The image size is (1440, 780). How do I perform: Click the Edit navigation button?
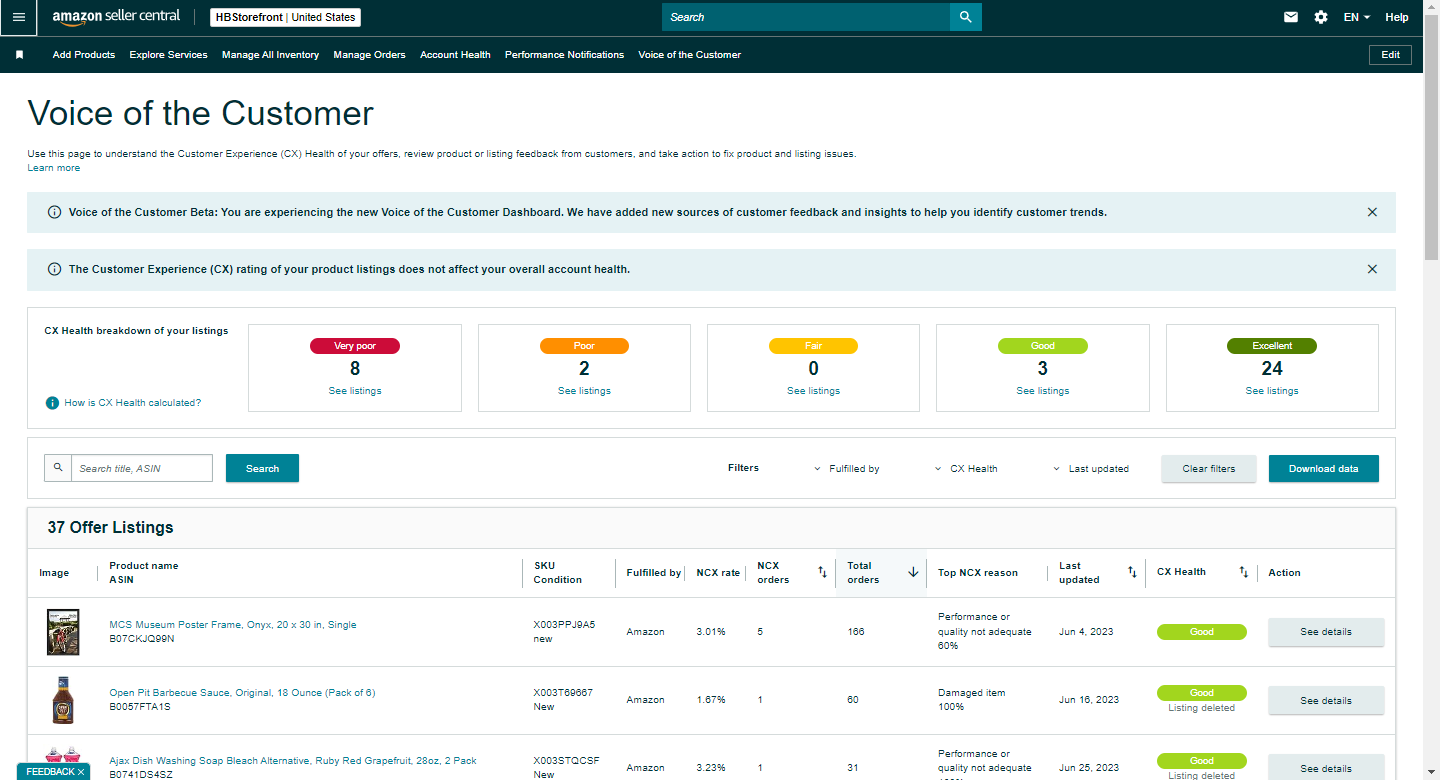[1390, 55]
